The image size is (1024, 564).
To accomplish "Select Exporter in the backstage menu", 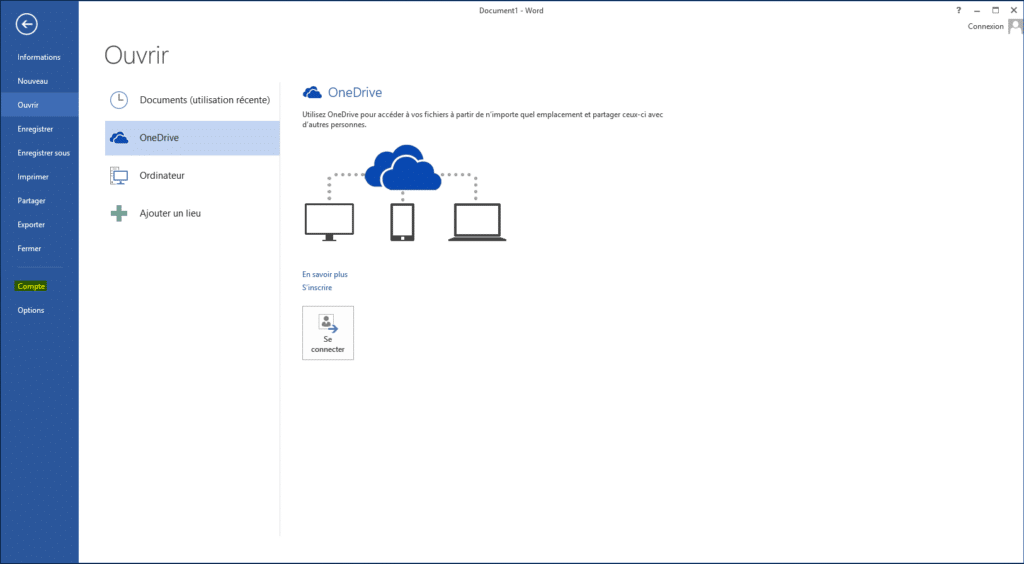I will (x=31, y=225).
